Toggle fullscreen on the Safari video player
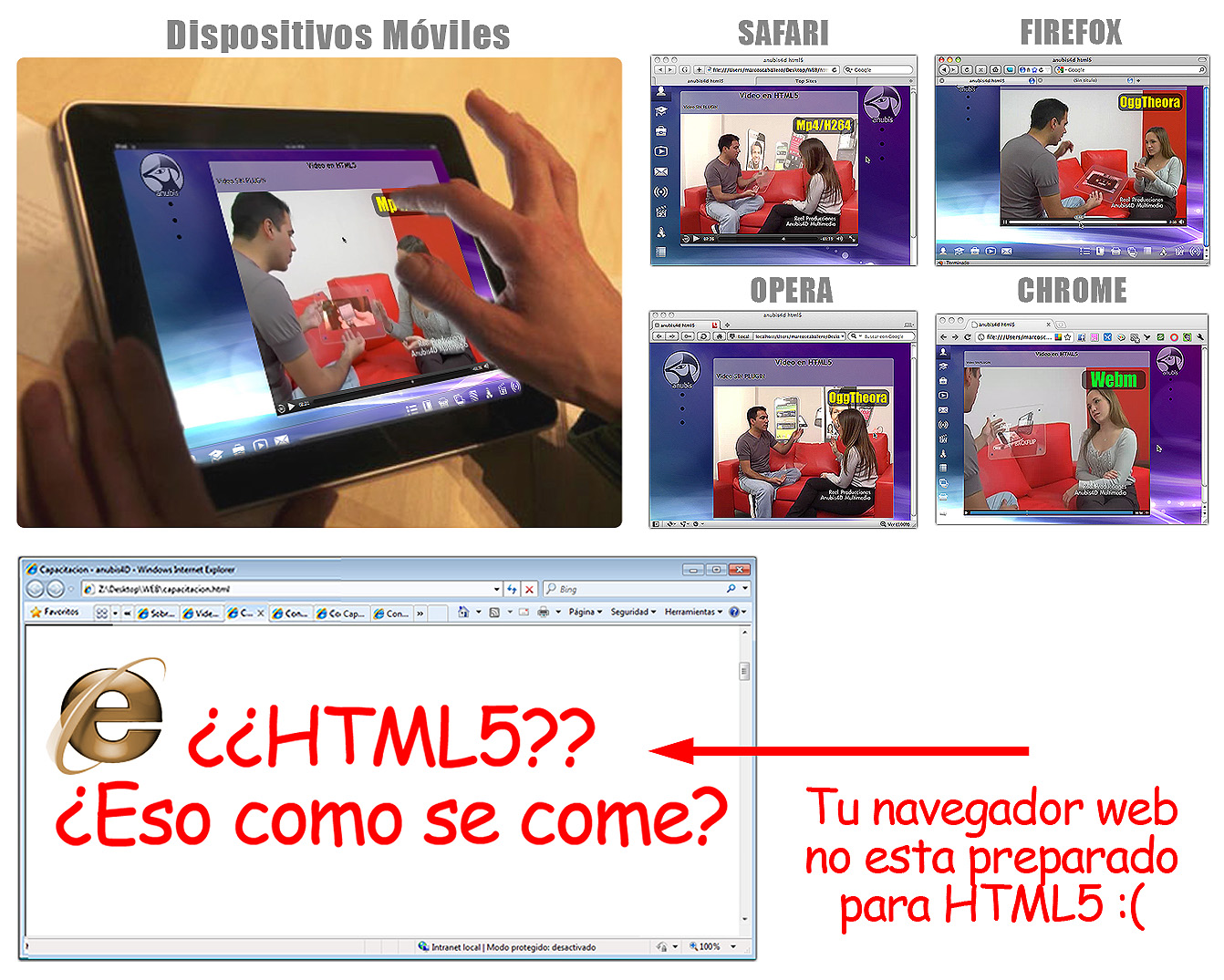This screenshot has height=980, width=1224. tap(852, 239)
